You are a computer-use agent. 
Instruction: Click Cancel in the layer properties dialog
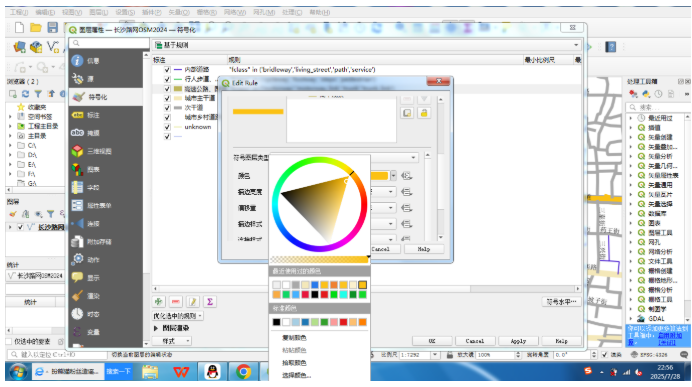coord(475,341)
